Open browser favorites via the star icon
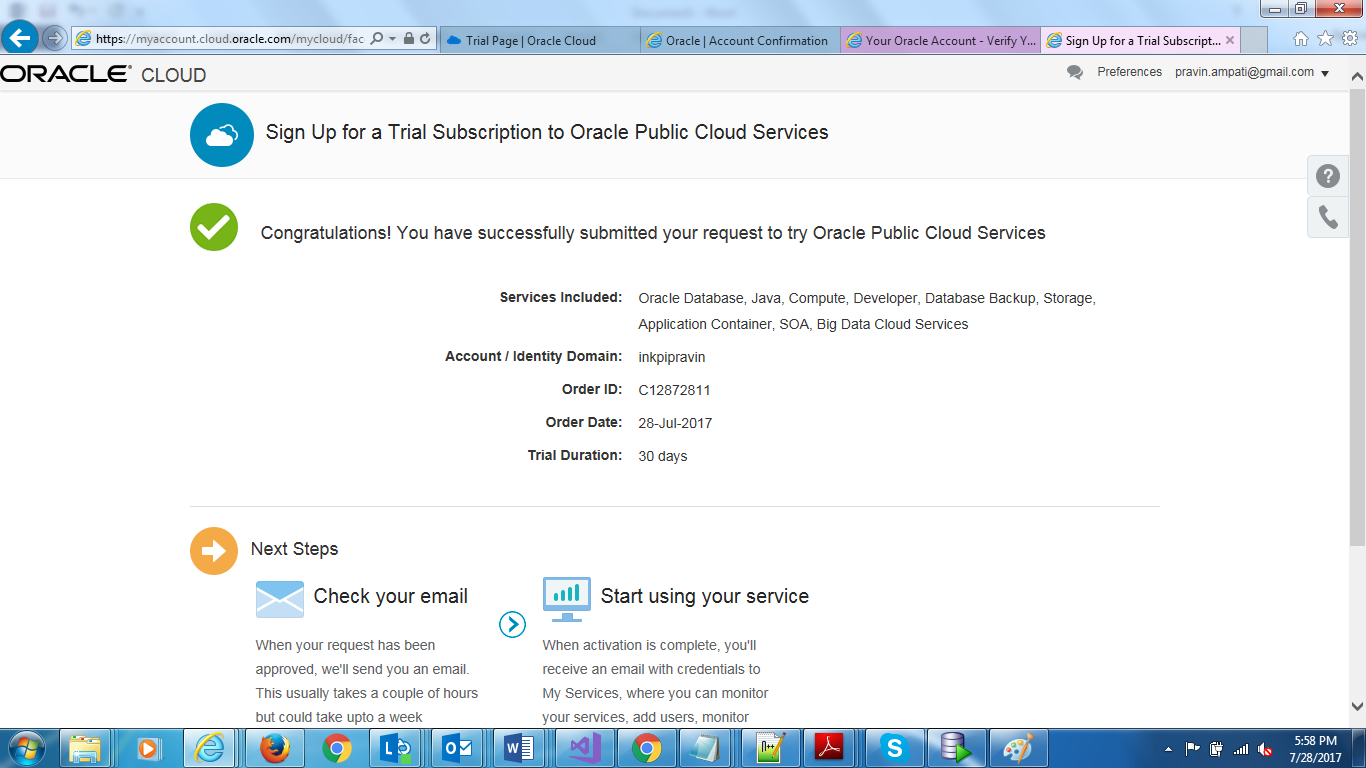The image size is (1366, 768). pyautogui.click(x=1324, y=40)
